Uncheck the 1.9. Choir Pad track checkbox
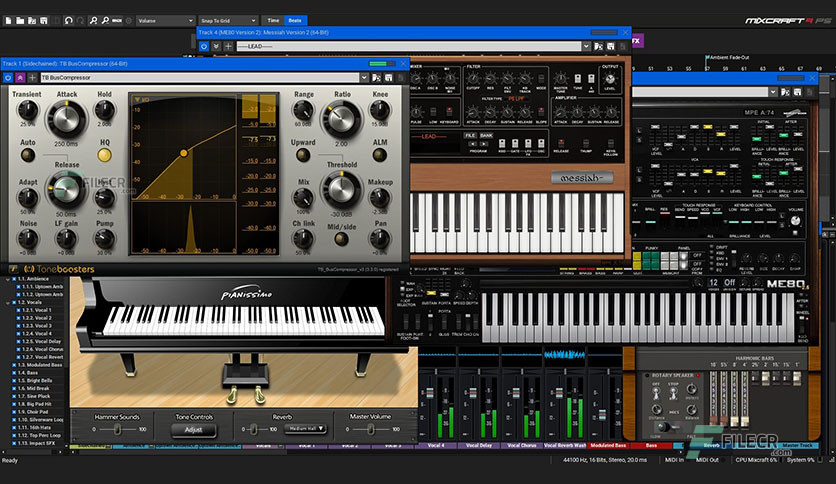Image resolution: width=836 pixels, height=484 pixels. [x=14, y=412]
